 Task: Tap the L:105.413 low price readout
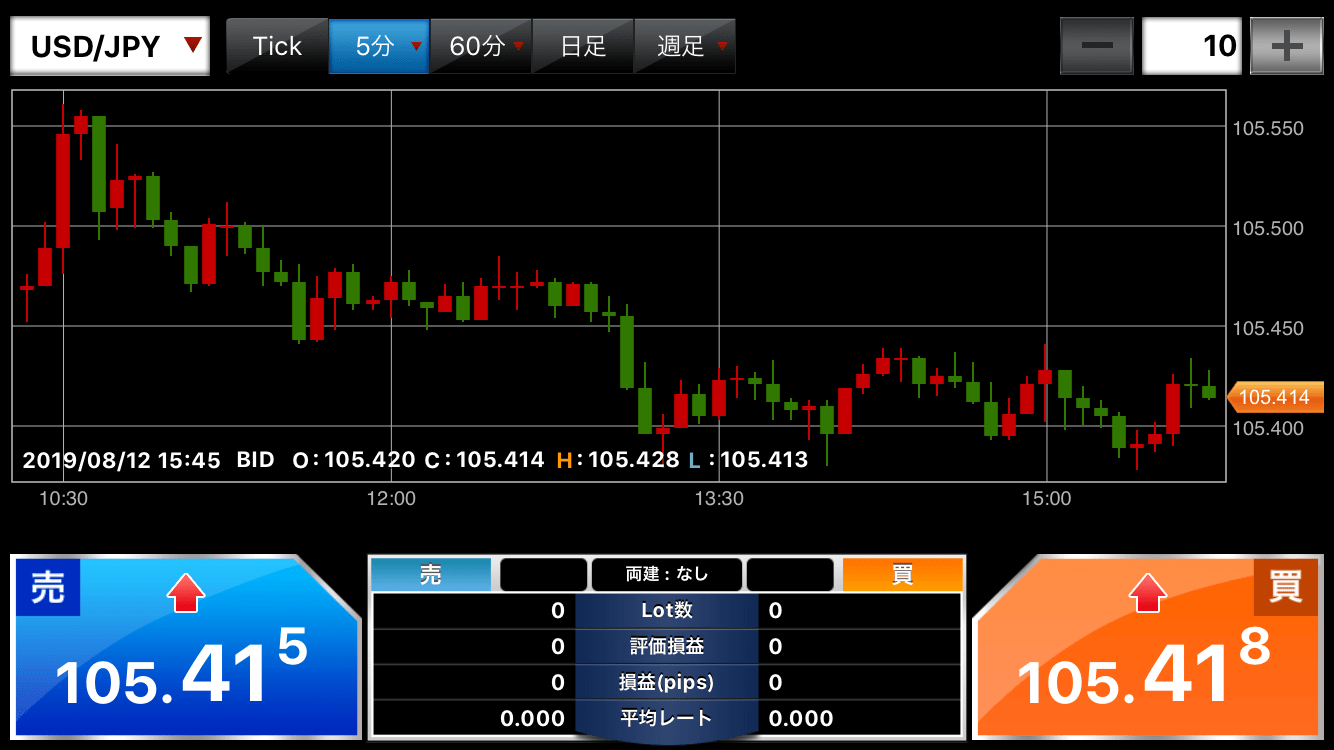tap(748, 460)
